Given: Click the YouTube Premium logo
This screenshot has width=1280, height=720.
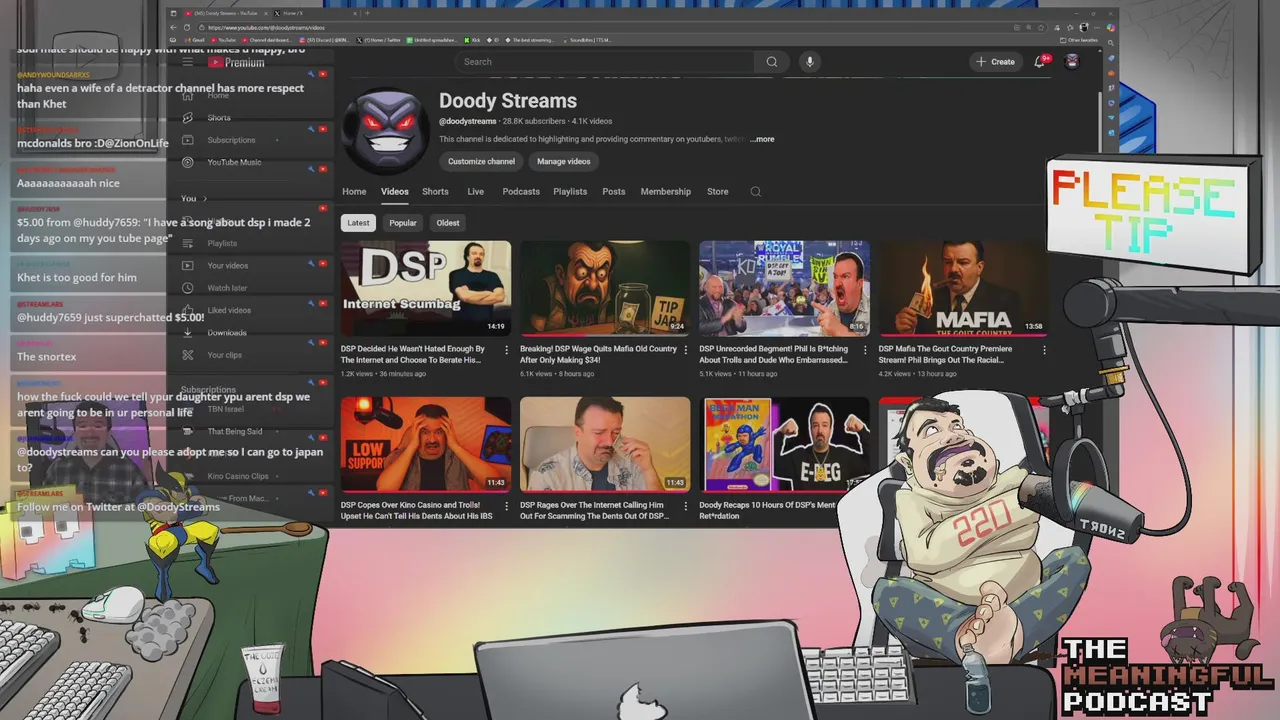Looking at the screenshot, I should pos(237,62).
